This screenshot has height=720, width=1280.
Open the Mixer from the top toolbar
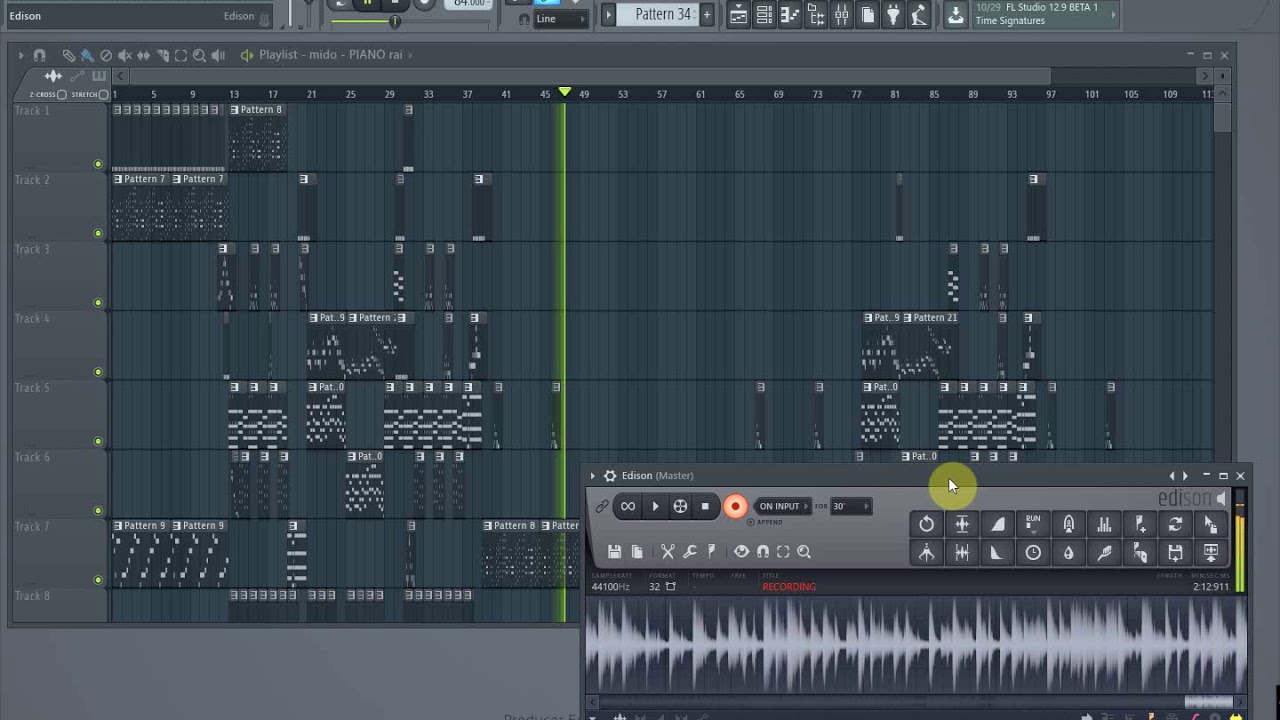[842, 14]
